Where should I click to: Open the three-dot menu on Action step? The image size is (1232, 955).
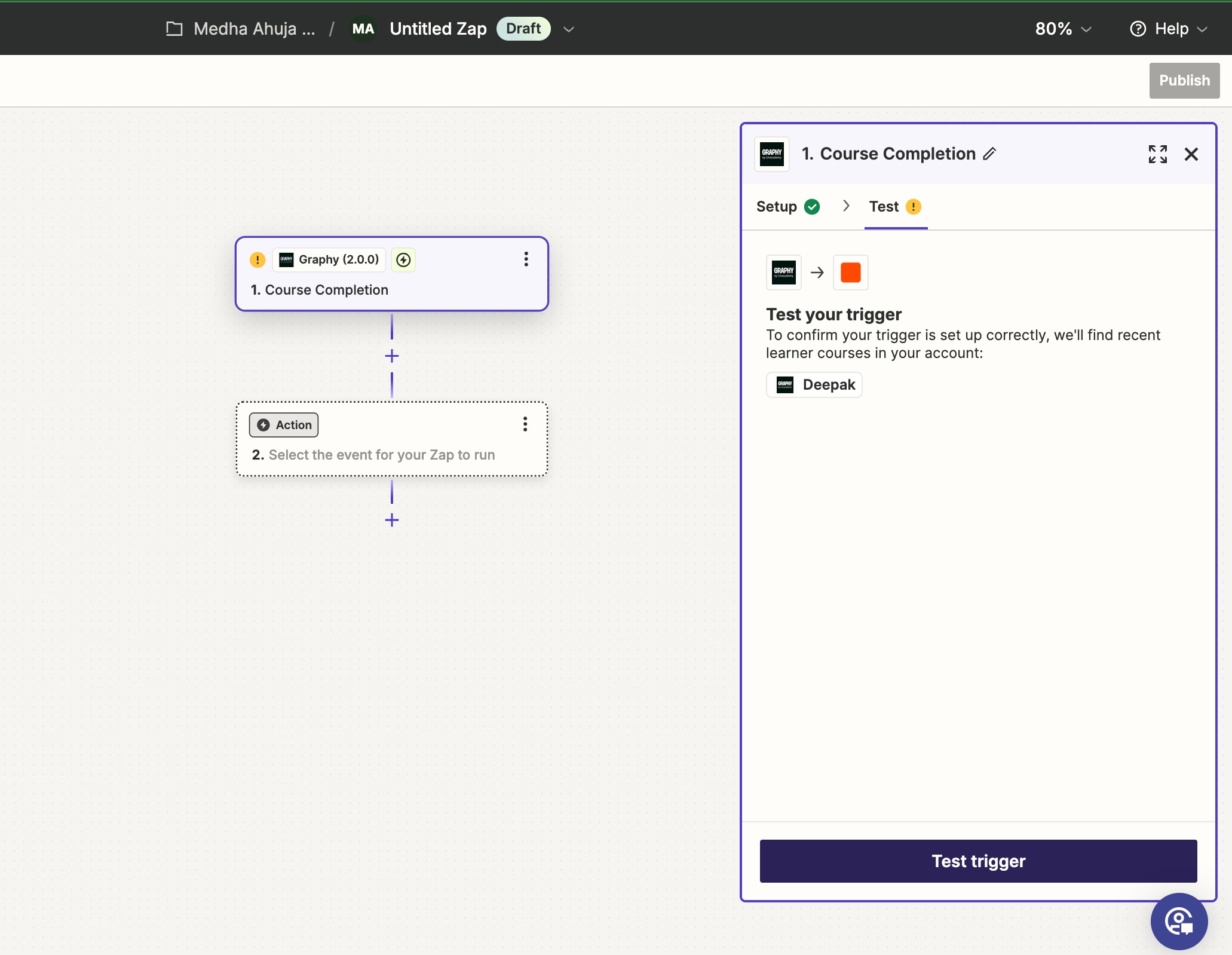pyautogui.click(x=525, y=424)
